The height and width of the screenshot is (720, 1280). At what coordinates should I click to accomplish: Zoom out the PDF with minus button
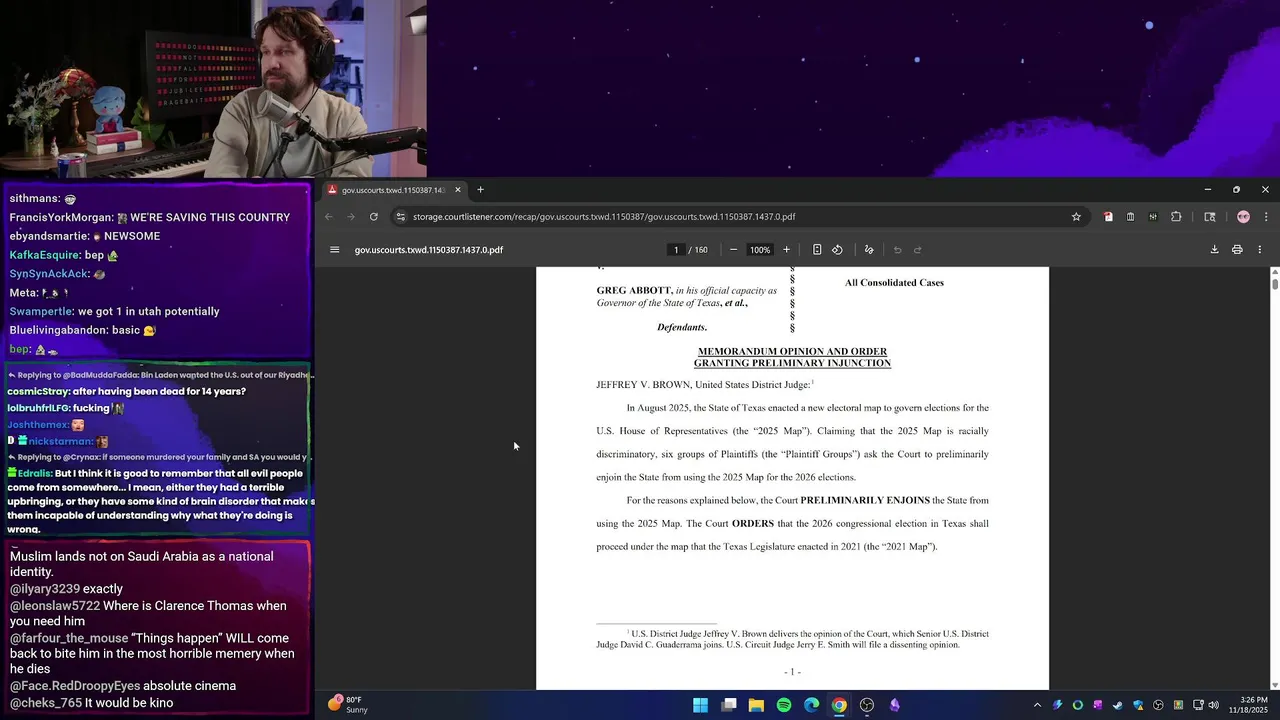tap(733, 250)
